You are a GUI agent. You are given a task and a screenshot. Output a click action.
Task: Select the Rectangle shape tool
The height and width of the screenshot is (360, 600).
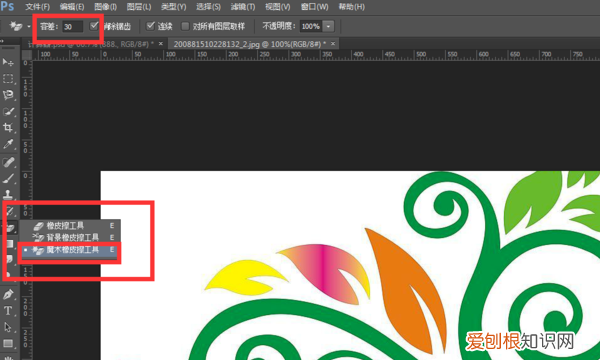8,343
